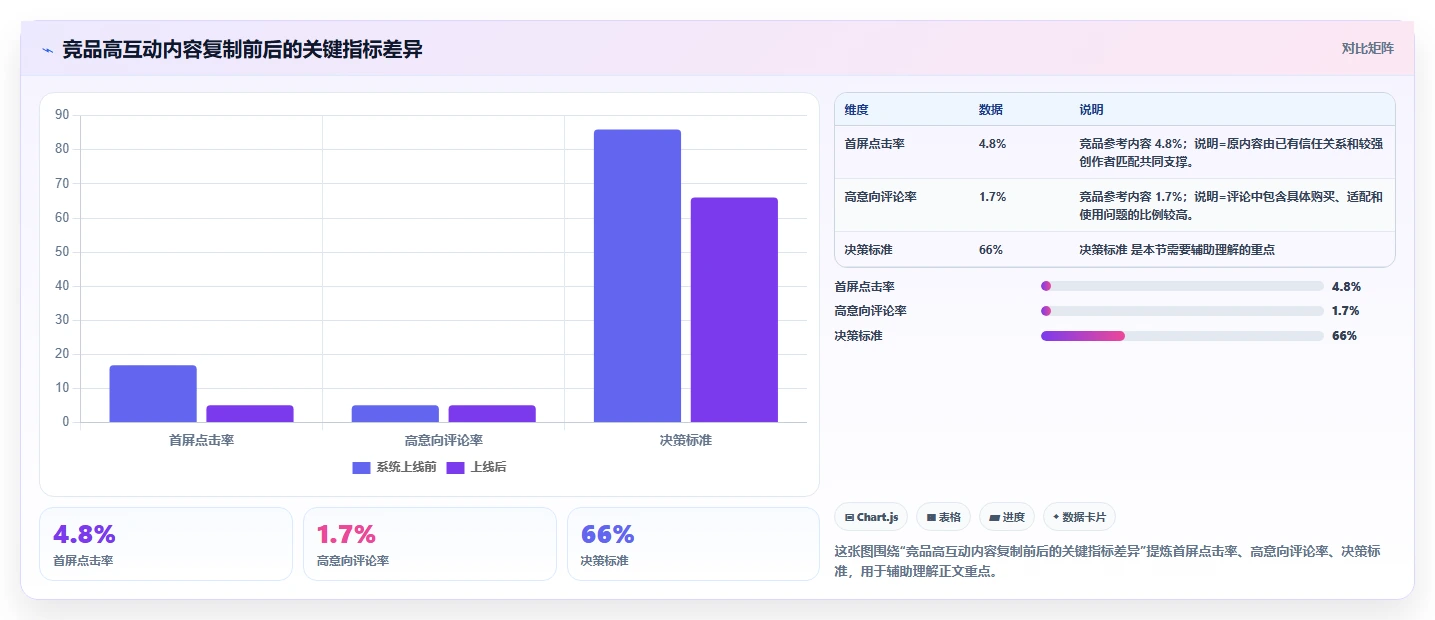Click the 4.8% cell in the table
Screen dimensions: 1435x620
coord(993,144)
